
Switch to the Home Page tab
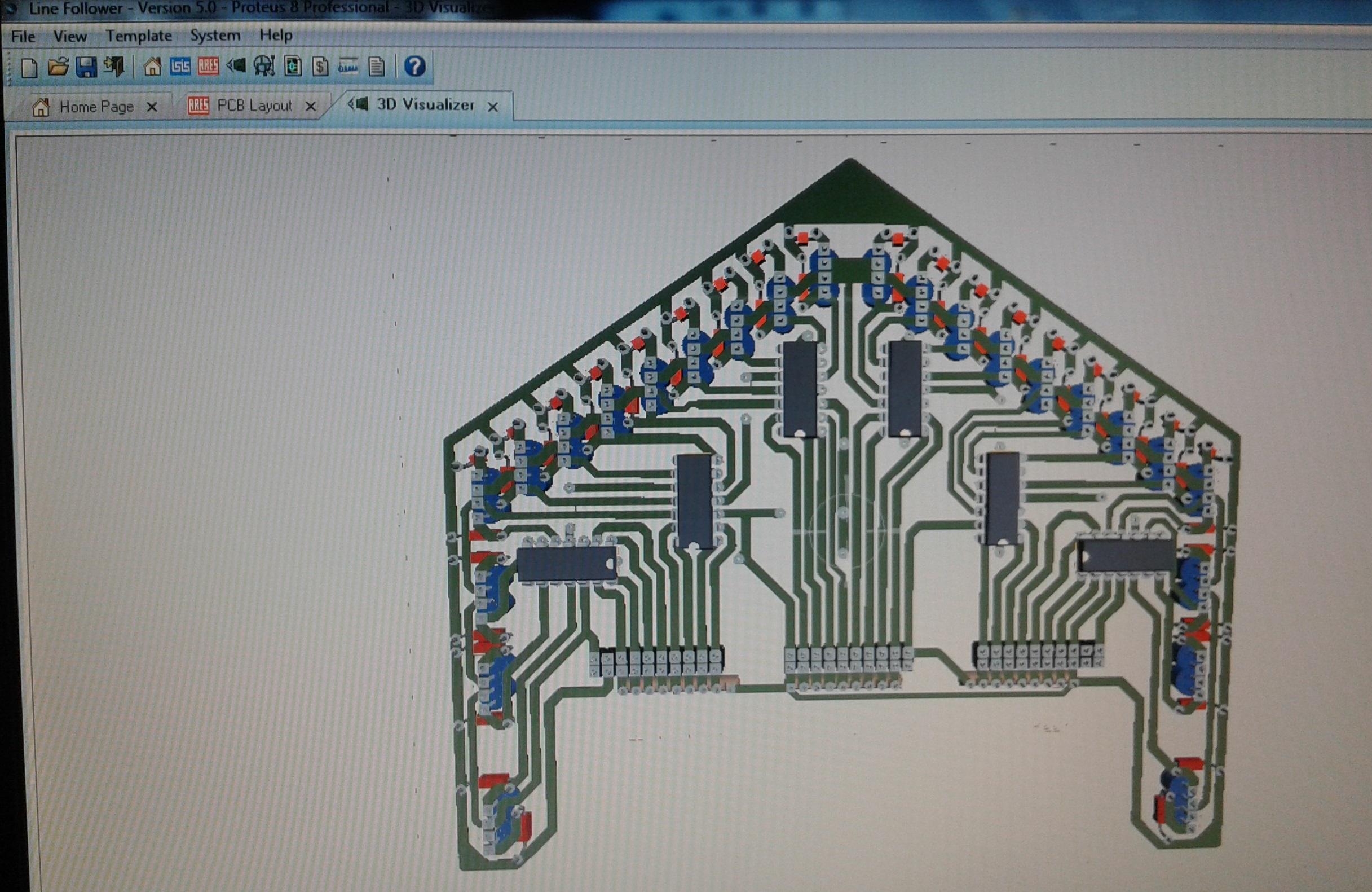click(95, 106)
